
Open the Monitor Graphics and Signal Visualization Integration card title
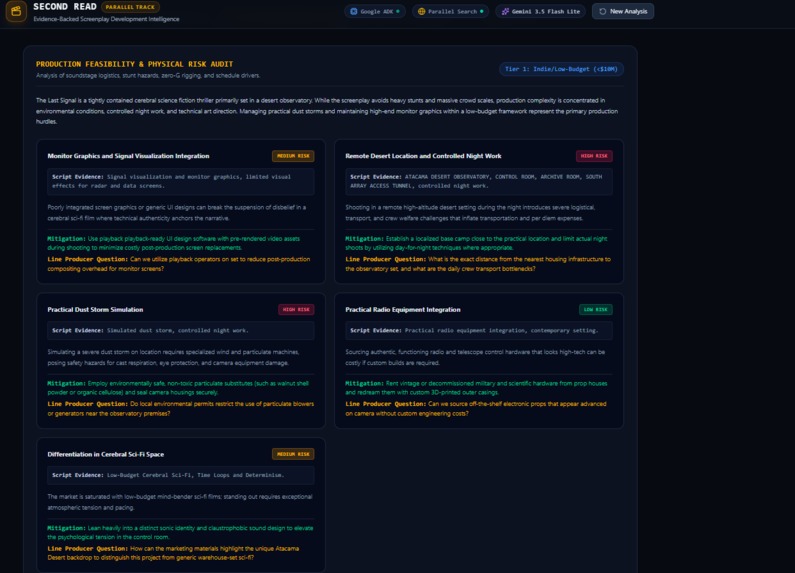pos(128,156)
